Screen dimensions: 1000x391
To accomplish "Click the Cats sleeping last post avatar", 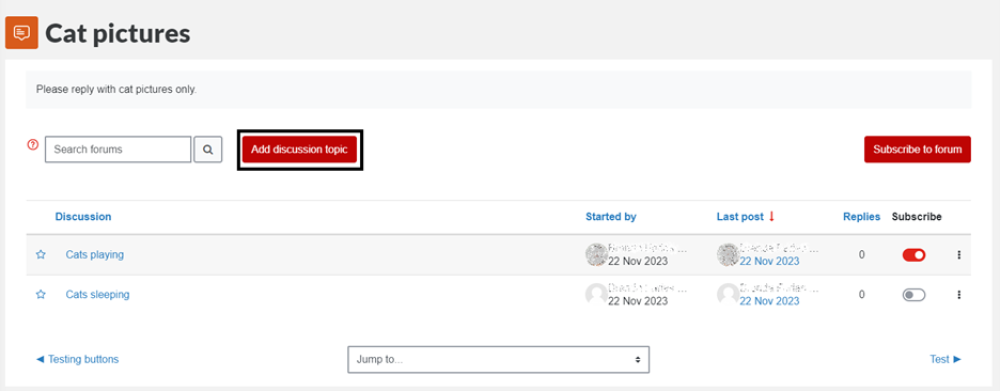I will pyautogui.click(x=728, y=295).
